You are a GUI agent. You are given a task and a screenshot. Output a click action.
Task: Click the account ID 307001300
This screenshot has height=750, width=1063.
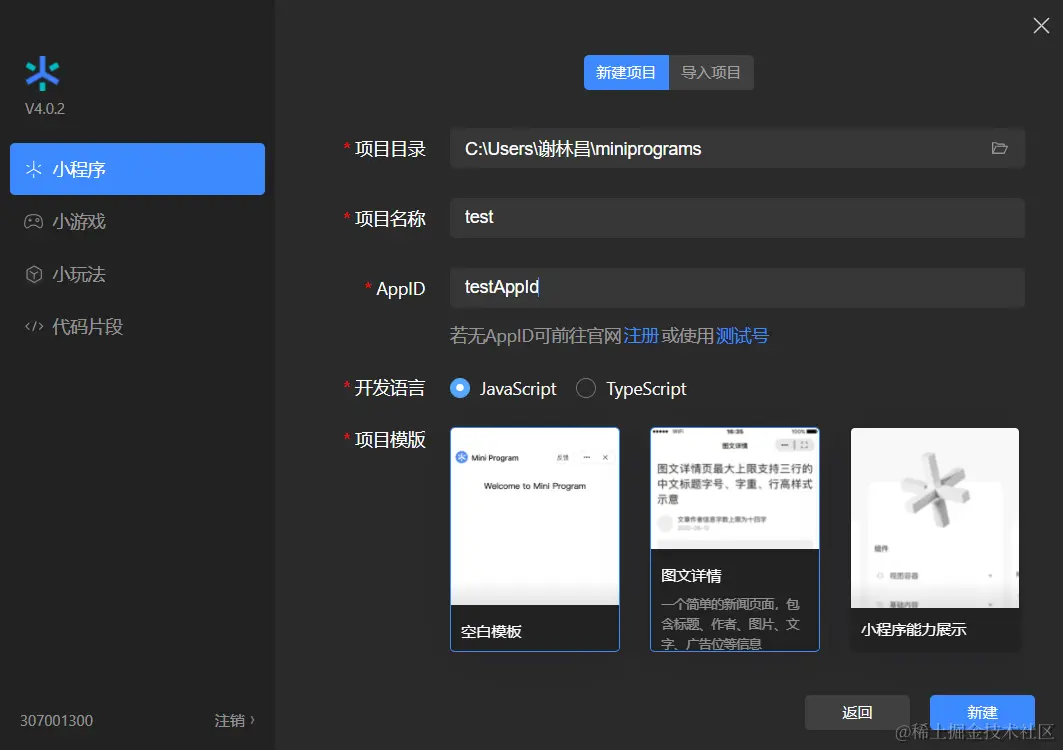click(56, 720)
